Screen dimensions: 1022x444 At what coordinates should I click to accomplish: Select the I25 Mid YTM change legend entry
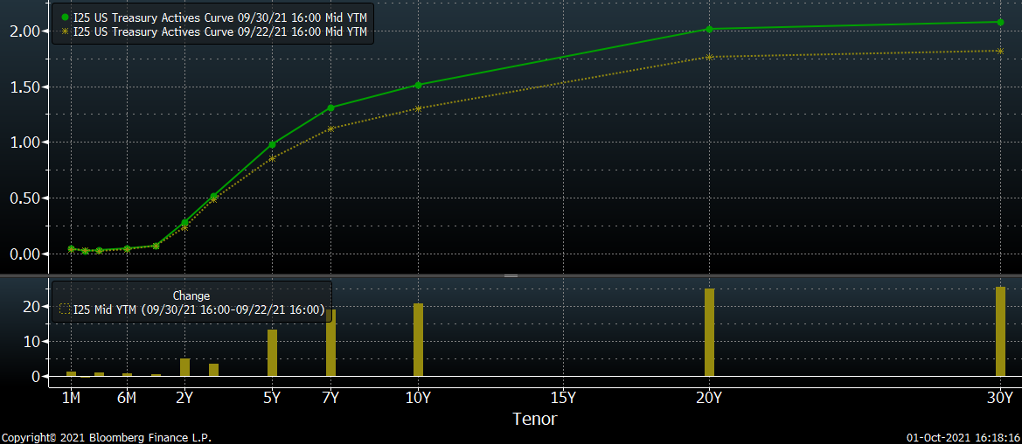coord(192,309)
